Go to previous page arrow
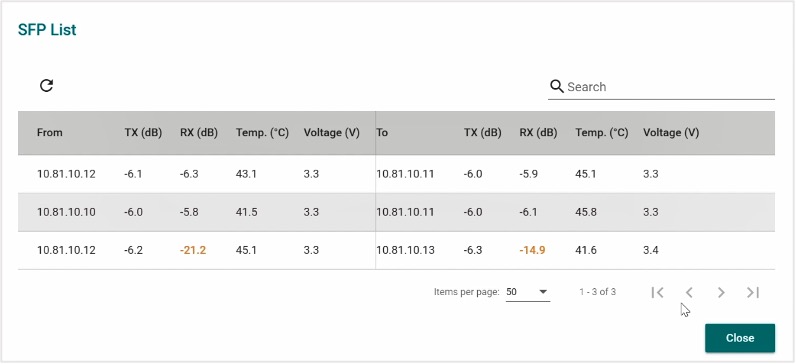Screen dimensions: 796x364 (689, 292)
